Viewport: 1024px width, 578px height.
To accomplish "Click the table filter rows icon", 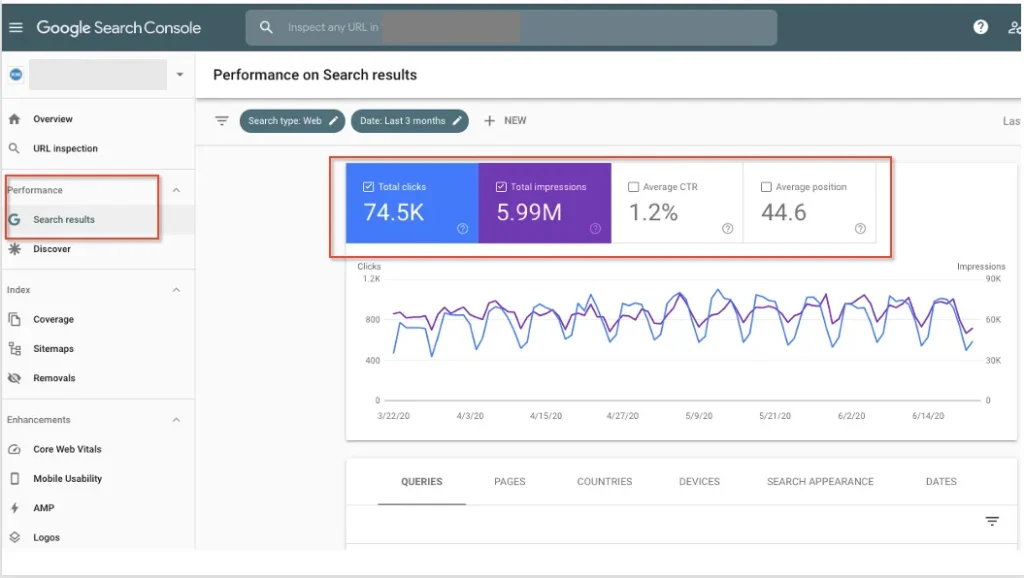I will coord(992,521).
